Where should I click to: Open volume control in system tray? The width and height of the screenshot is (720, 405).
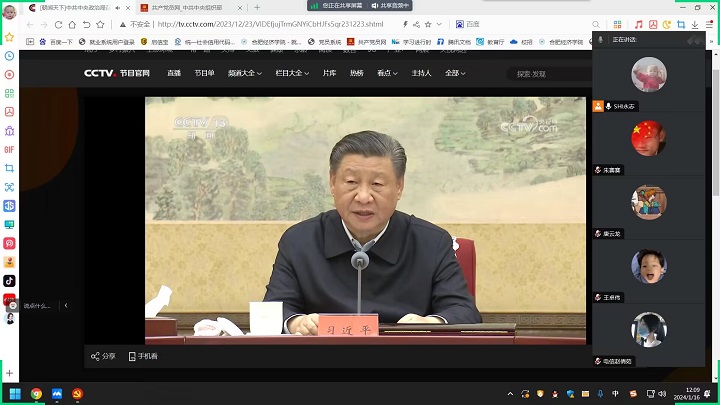coord(662,394)
